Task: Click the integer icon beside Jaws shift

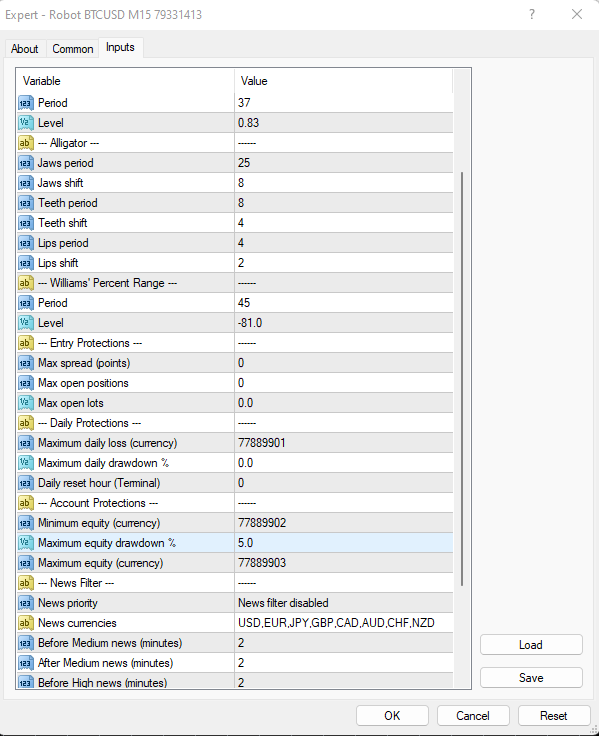Action: click(x=26, y=183)
